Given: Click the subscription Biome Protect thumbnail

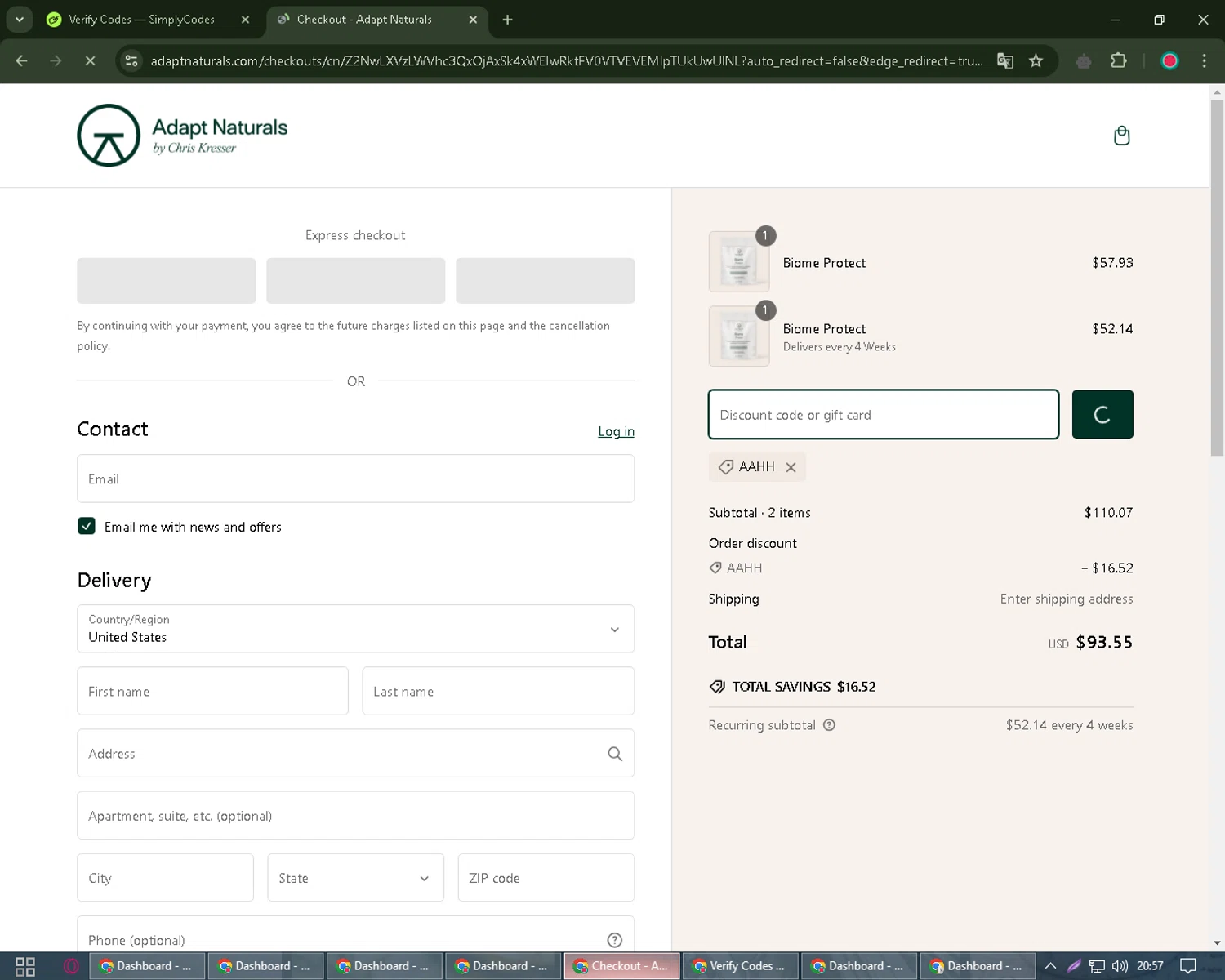Looking at the screenshot, I should (x=739, y=336).
